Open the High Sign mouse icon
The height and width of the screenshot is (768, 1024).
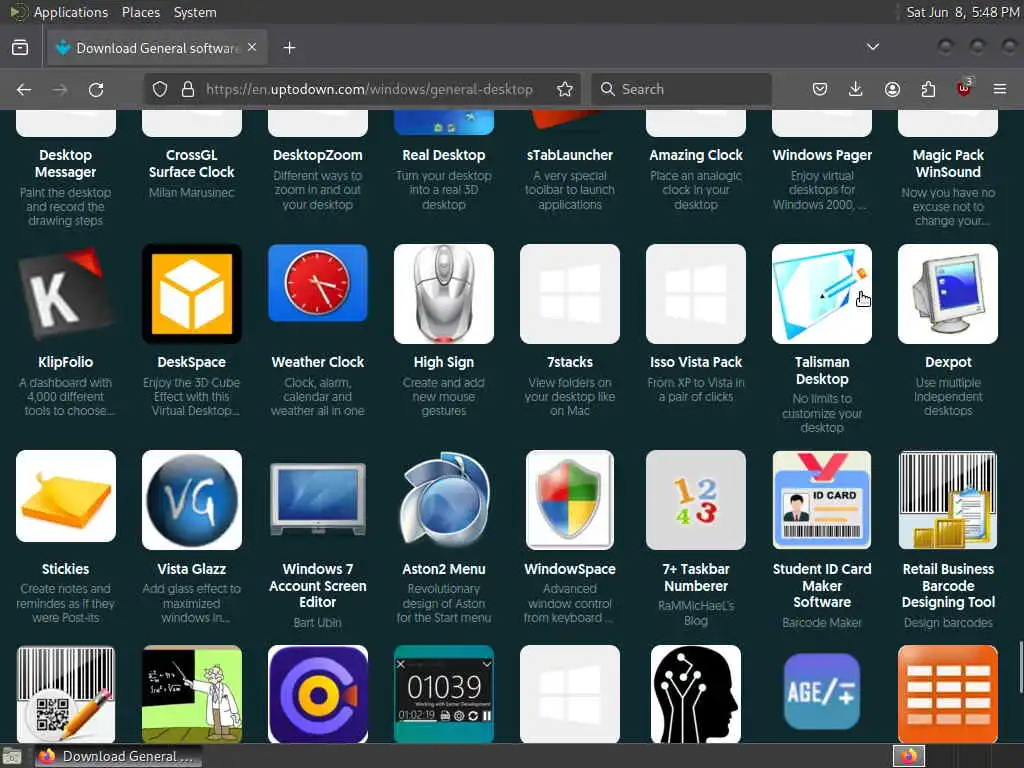point(444,294)
